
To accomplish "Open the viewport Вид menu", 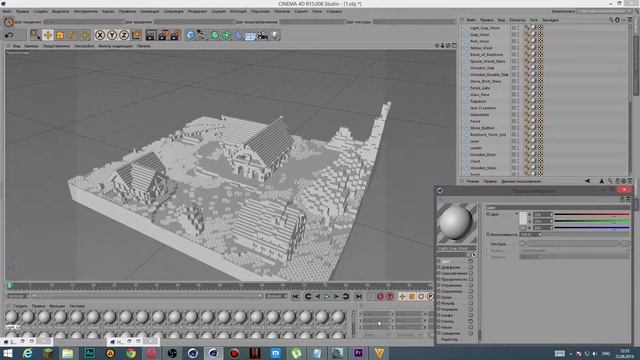I will tap(16, 46).
